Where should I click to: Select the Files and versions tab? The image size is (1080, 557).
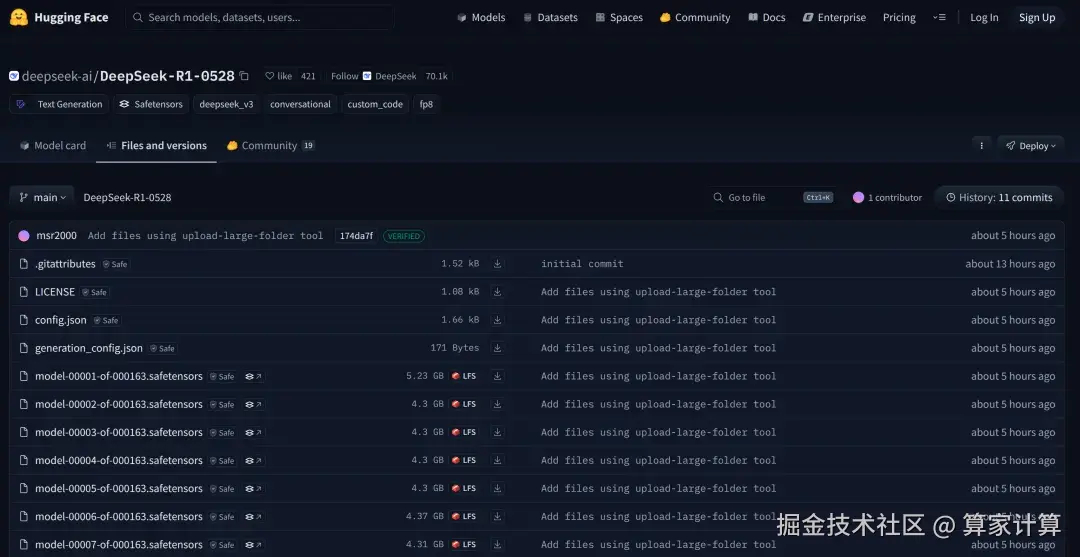[x=156, y=145]
